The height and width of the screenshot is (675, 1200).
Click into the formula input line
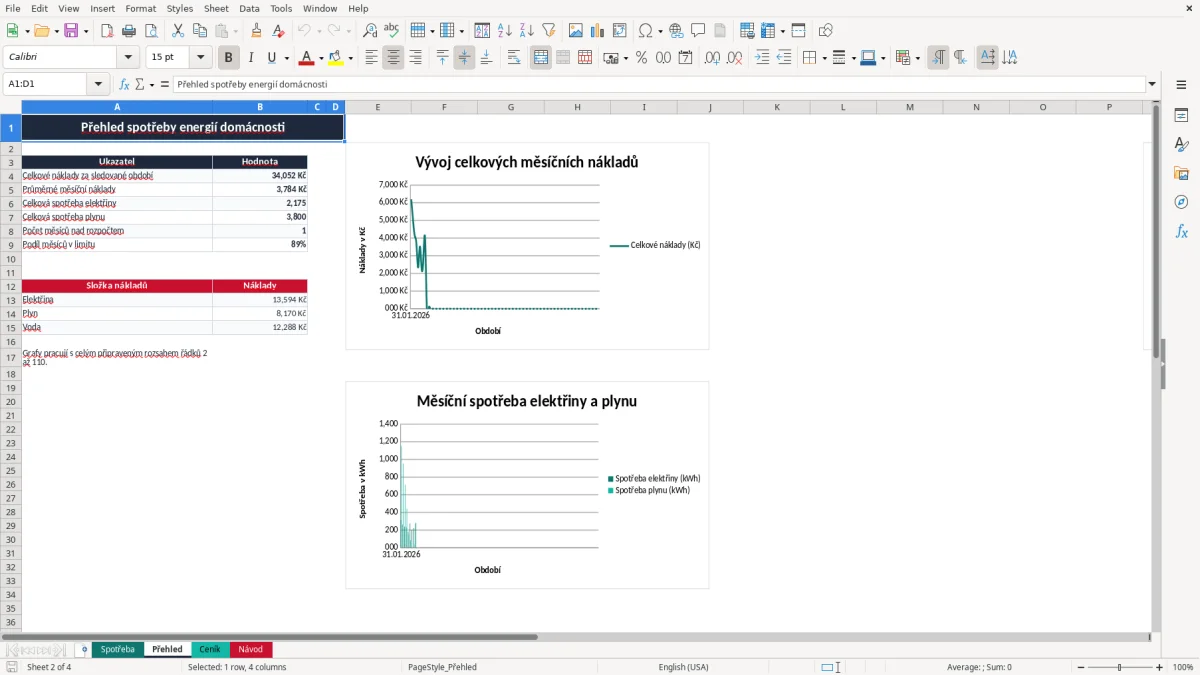coord(658,84)
